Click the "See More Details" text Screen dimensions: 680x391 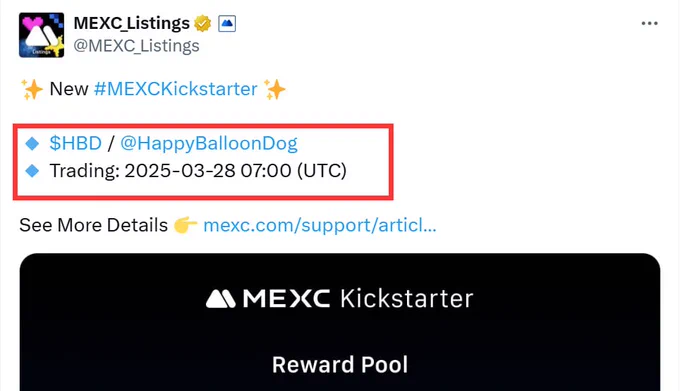[x=93, y=225]
